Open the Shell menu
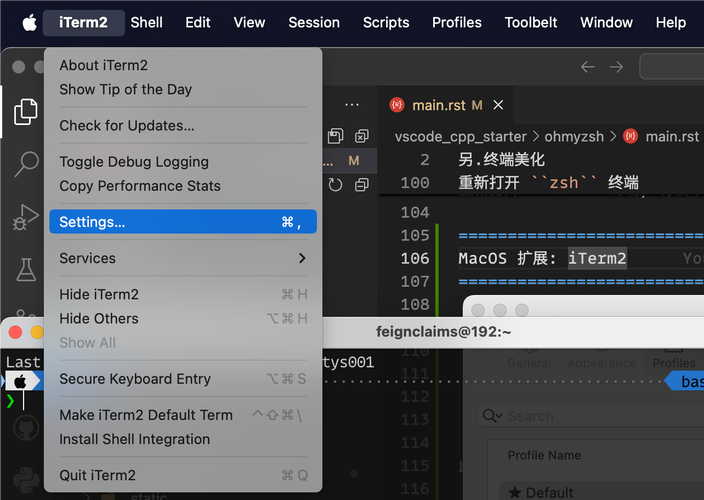704x500 pixels. 146,22
